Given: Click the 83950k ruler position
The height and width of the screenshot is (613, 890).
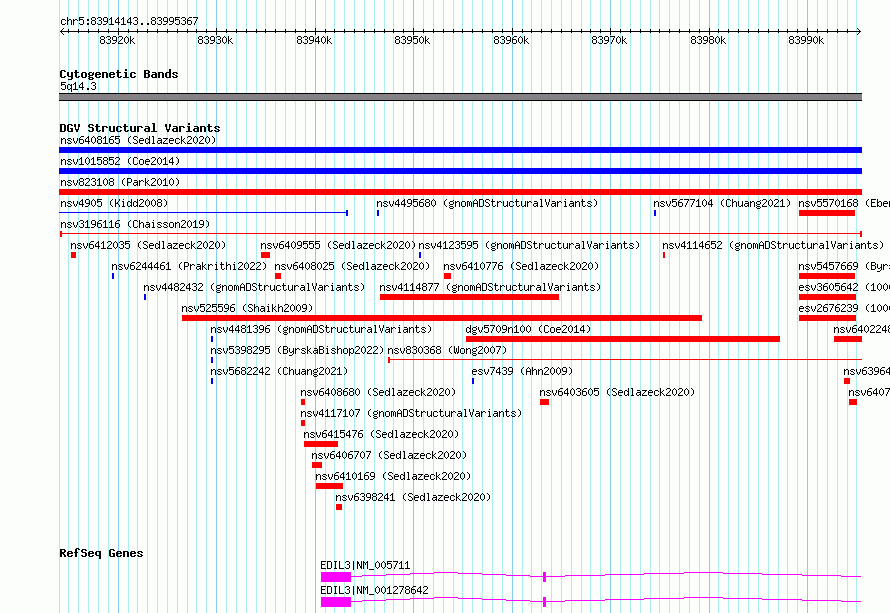Looking at the screenshot, I should point(412,40).
